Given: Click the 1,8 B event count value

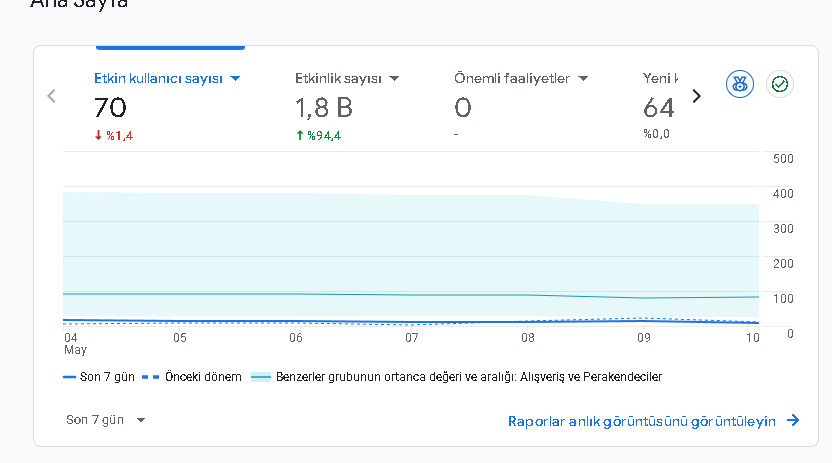Looking at the screenshot, I should click(x=324, y=108).
